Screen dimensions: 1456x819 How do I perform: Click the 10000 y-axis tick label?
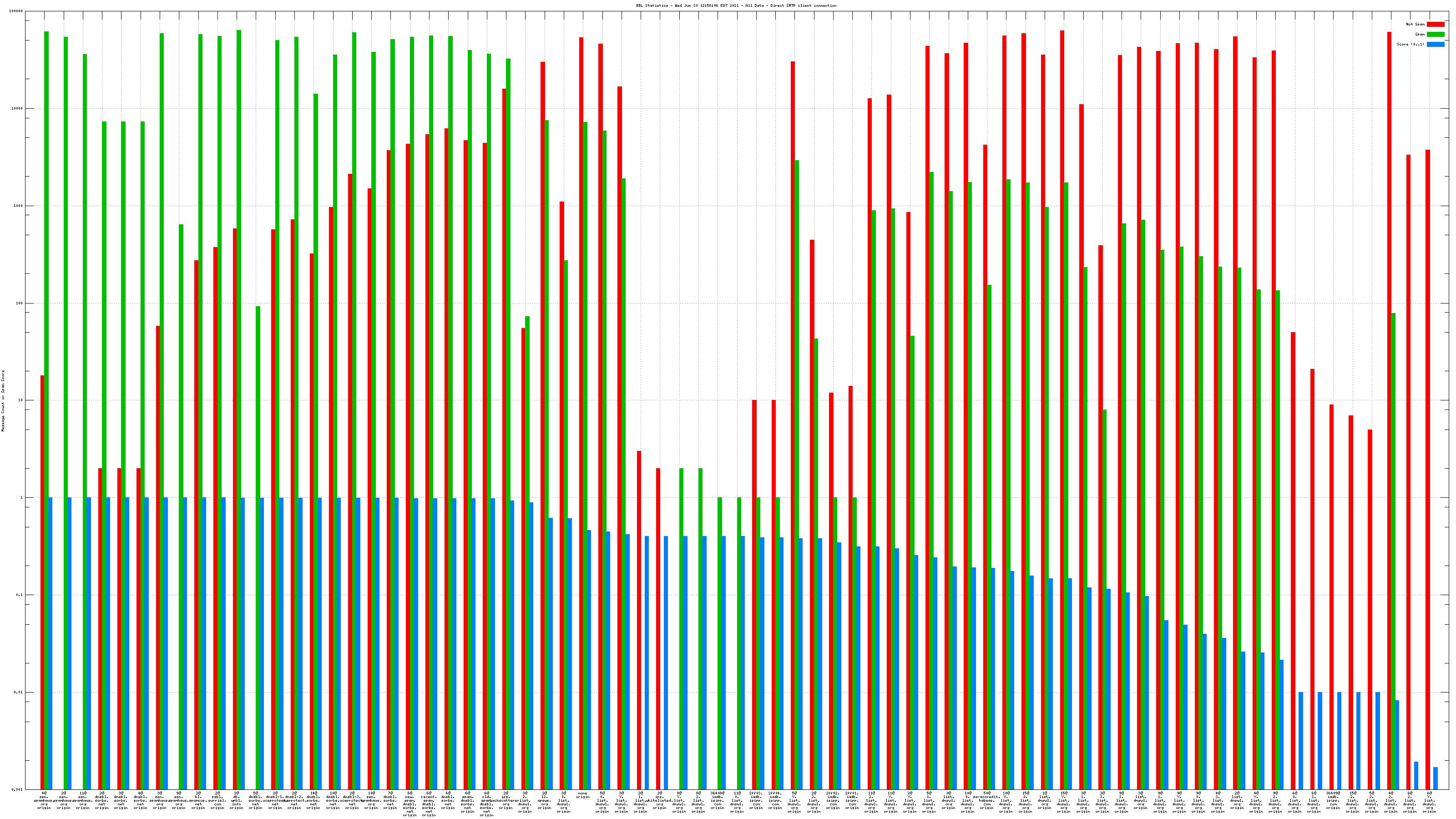coord(18,109)
